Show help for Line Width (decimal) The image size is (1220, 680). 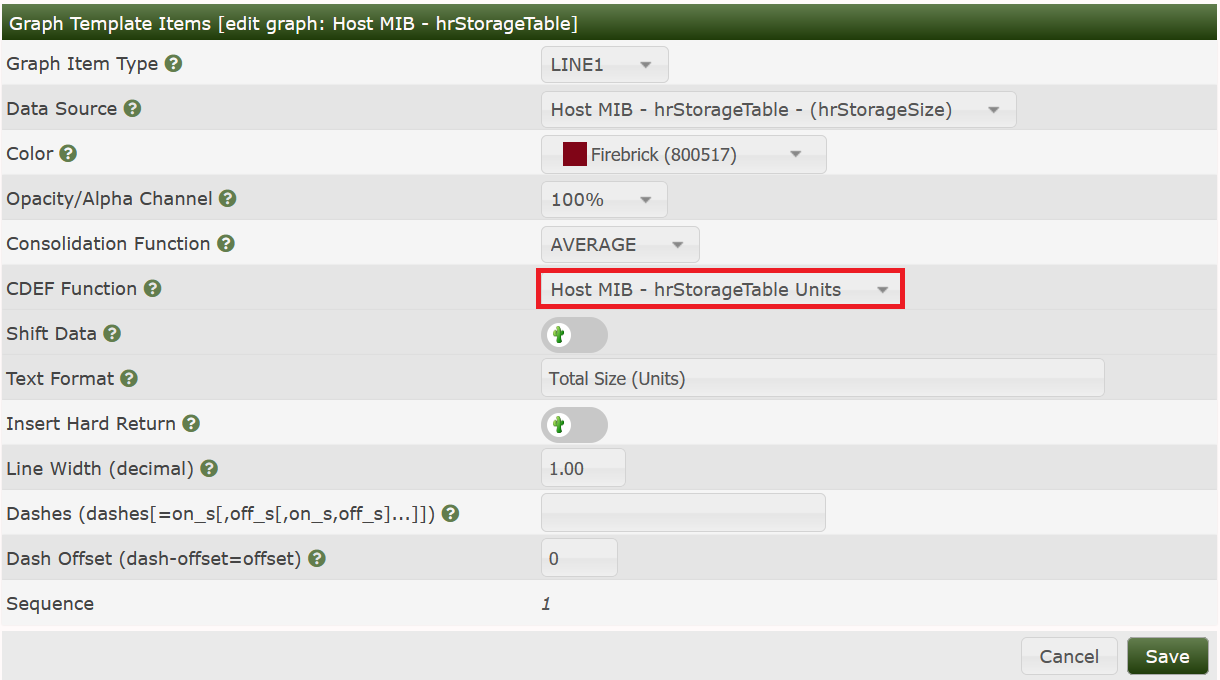(209, 469)
